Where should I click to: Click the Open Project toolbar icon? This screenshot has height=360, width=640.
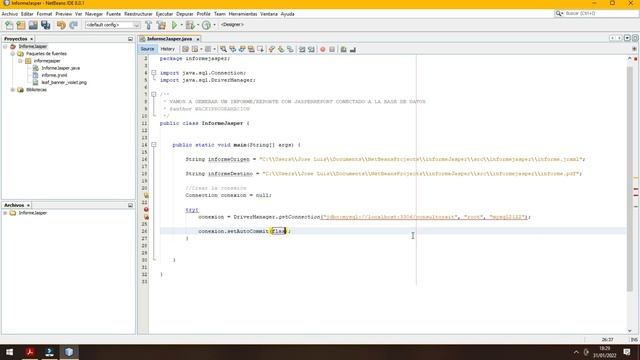point(33,25)
